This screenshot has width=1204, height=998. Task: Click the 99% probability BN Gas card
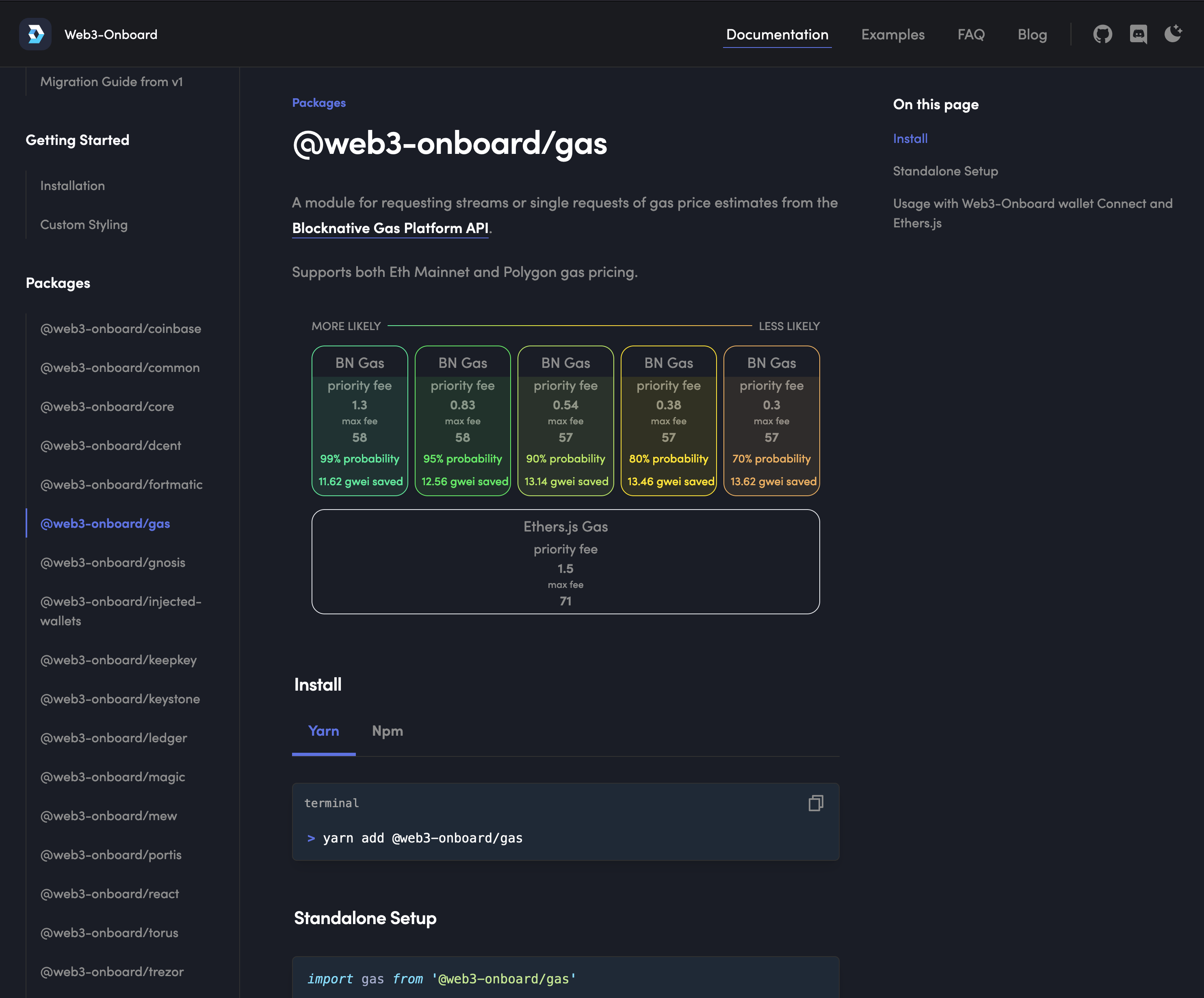click(x=359, y=420)
